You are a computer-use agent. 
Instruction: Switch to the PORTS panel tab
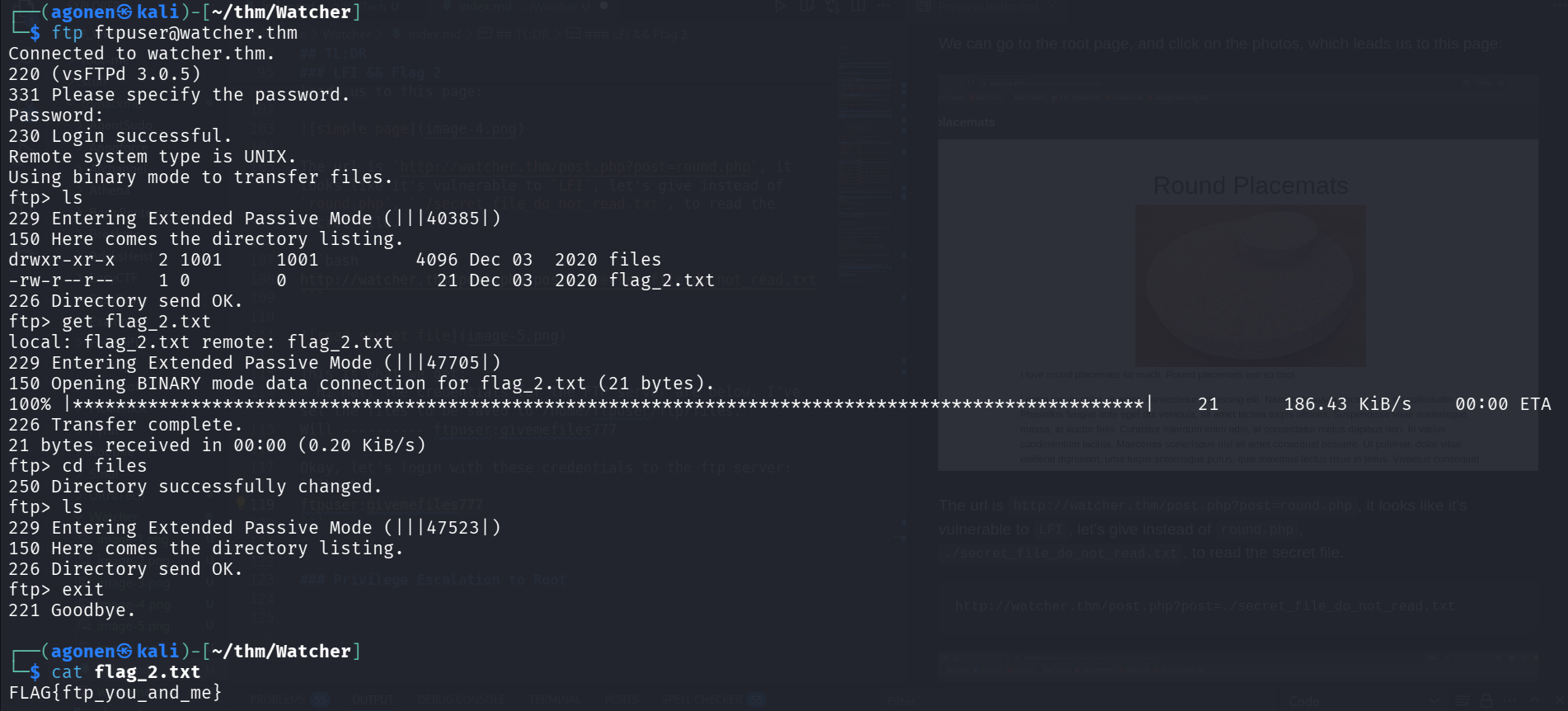[621, 699]
